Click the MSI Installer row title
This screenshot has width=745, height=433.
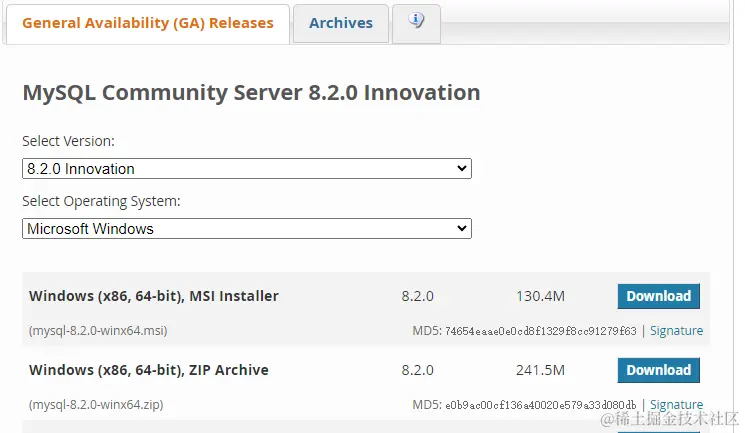(153, 296)
